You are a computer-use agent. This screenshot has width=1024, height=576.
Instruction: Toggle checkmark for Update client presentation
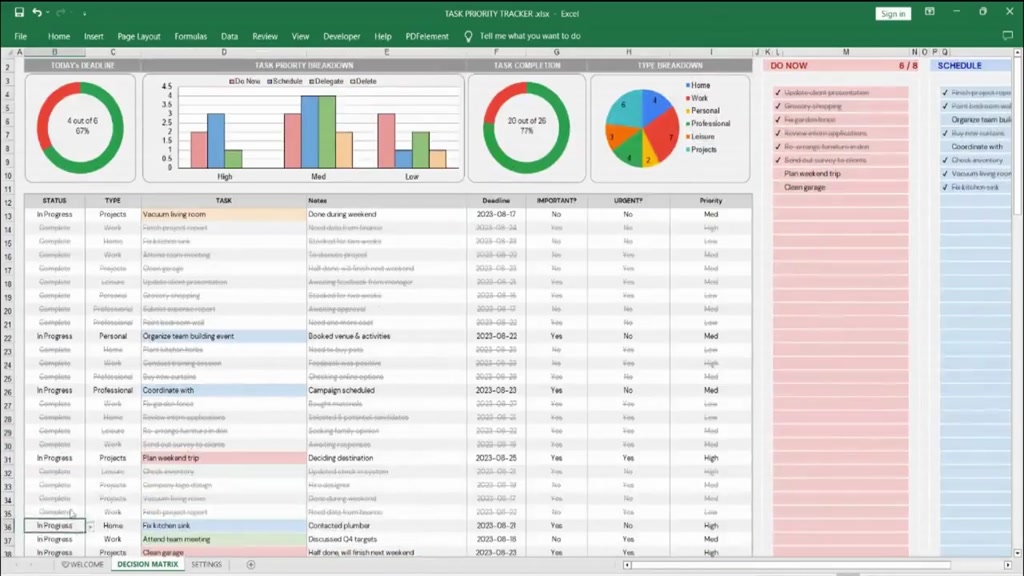(x=778, y=93)
